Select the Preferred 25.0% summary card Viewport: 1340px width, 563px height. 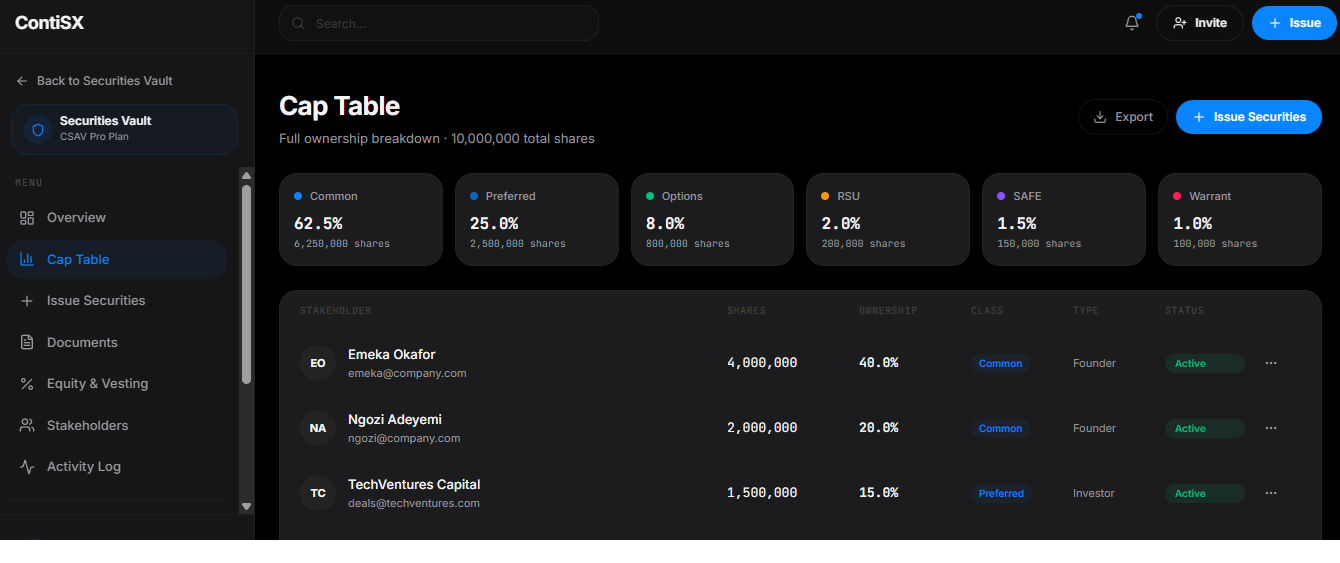coord(537,220)
